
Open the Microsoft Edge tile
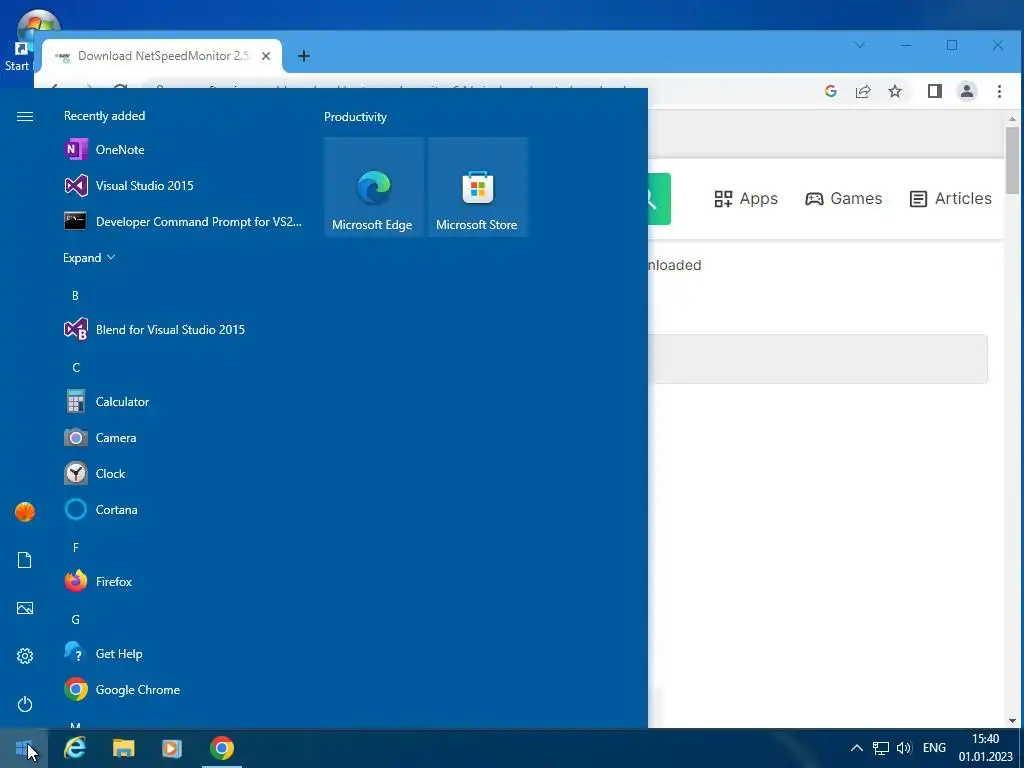point(374,187)
